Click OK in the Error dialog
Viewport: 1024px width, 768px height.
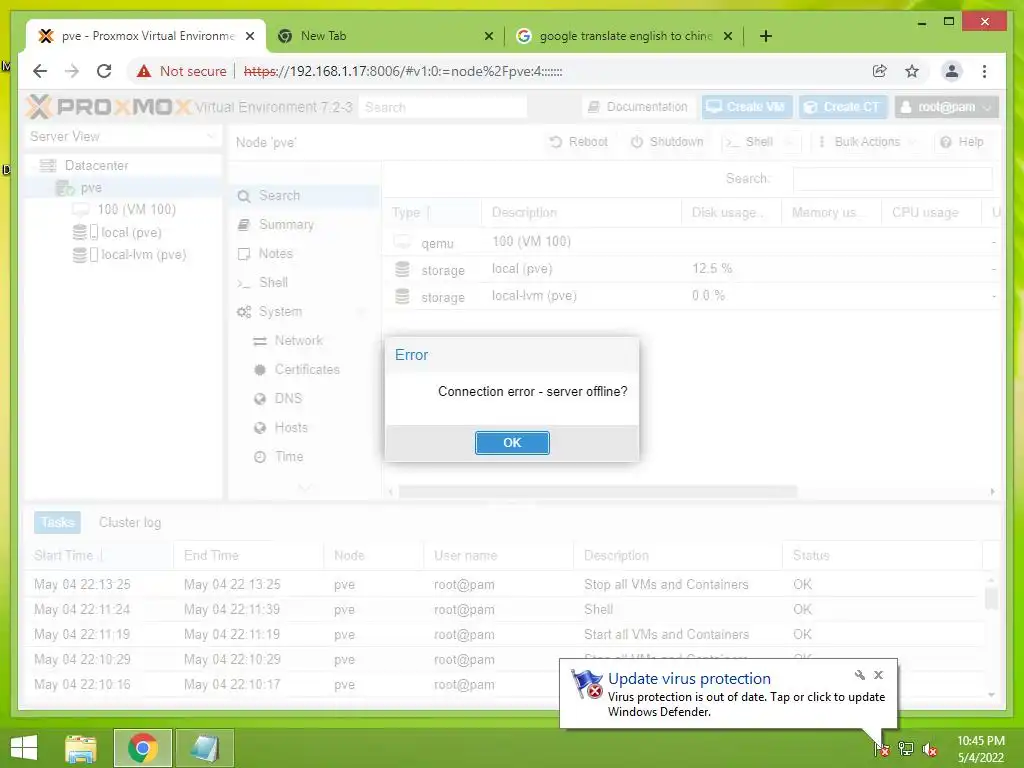512,443
